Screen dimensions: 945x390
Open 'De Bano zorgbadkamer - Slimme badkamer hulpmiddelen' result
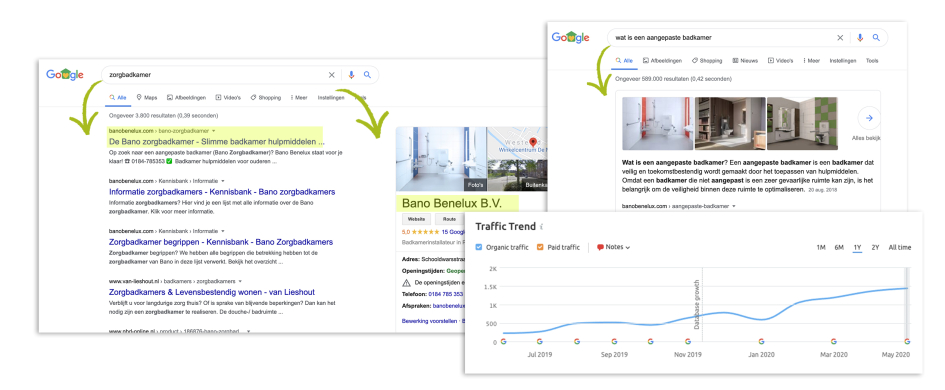pyautogui.click(x=217, y=142)
